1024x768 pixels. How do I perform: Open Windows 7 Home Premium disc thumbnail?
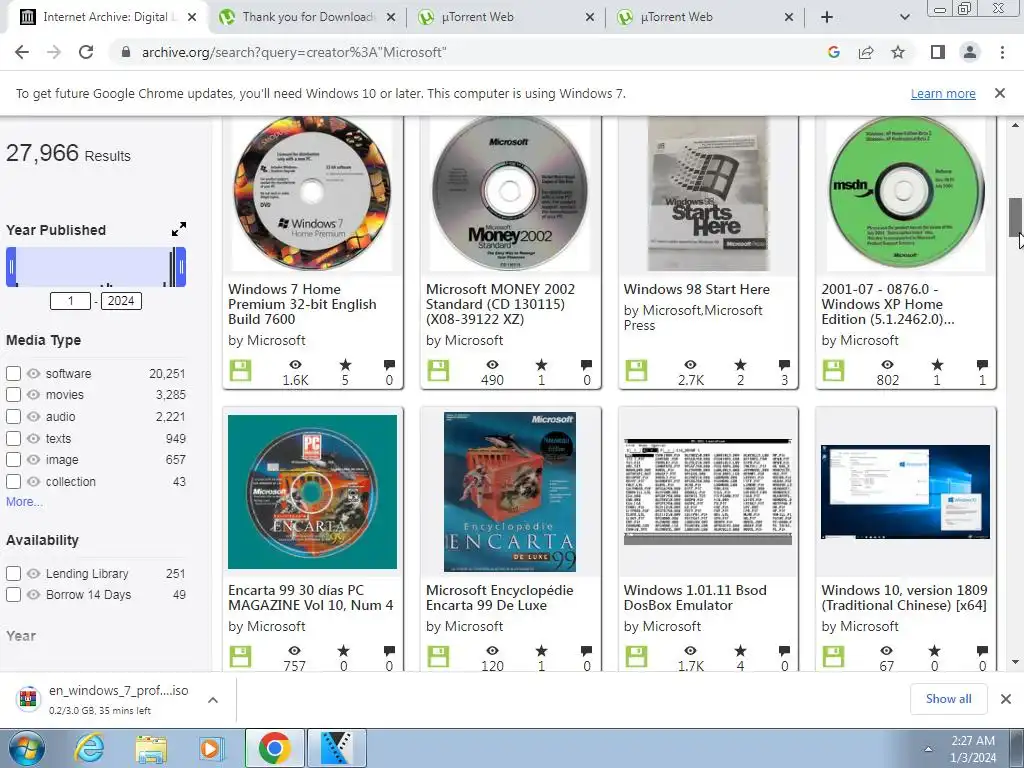click(x=313, y=193)
